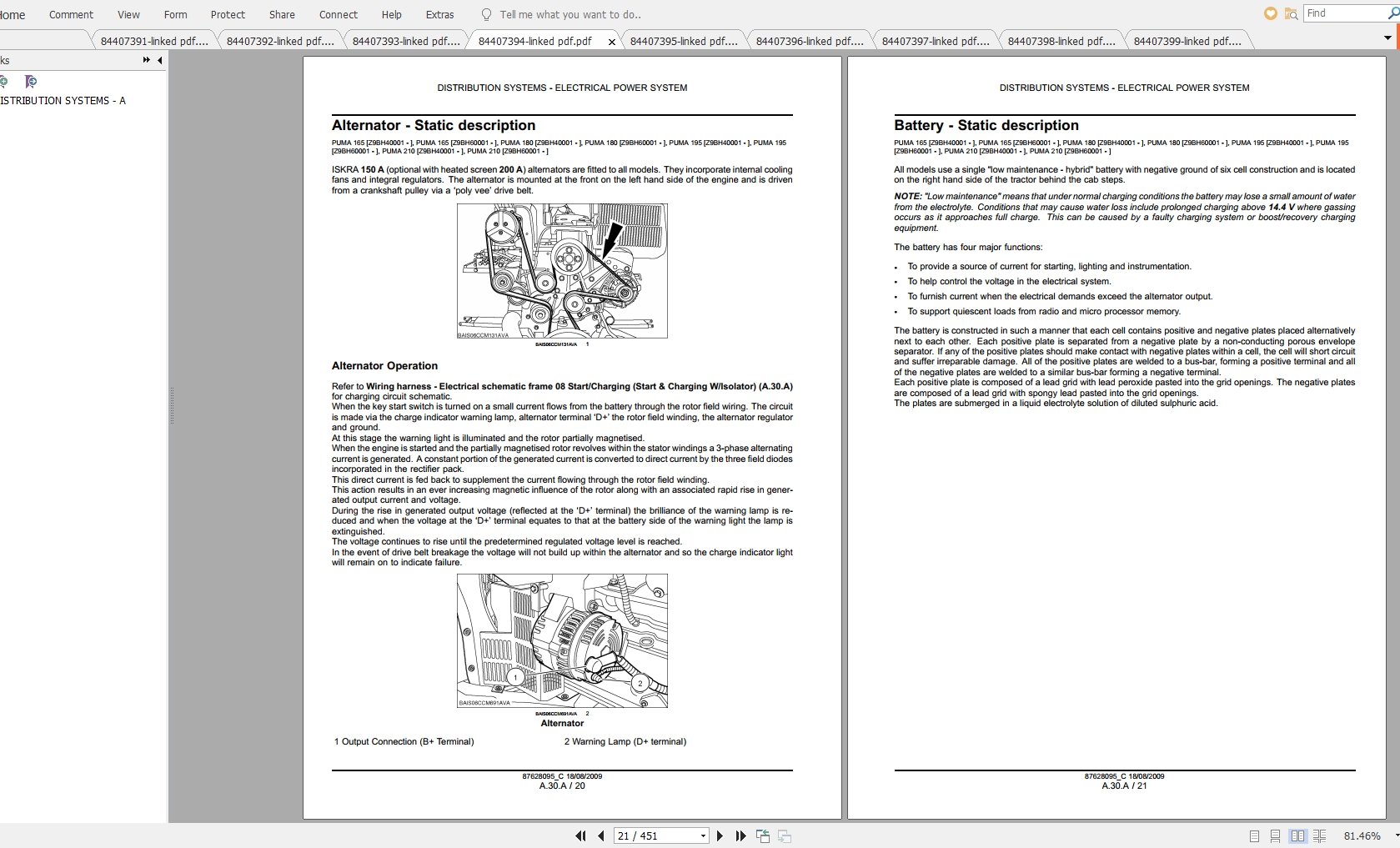Select the 84407394-linked pdf.pdf tab
The width and height of the screenshot is (1400, 848).
535,41
